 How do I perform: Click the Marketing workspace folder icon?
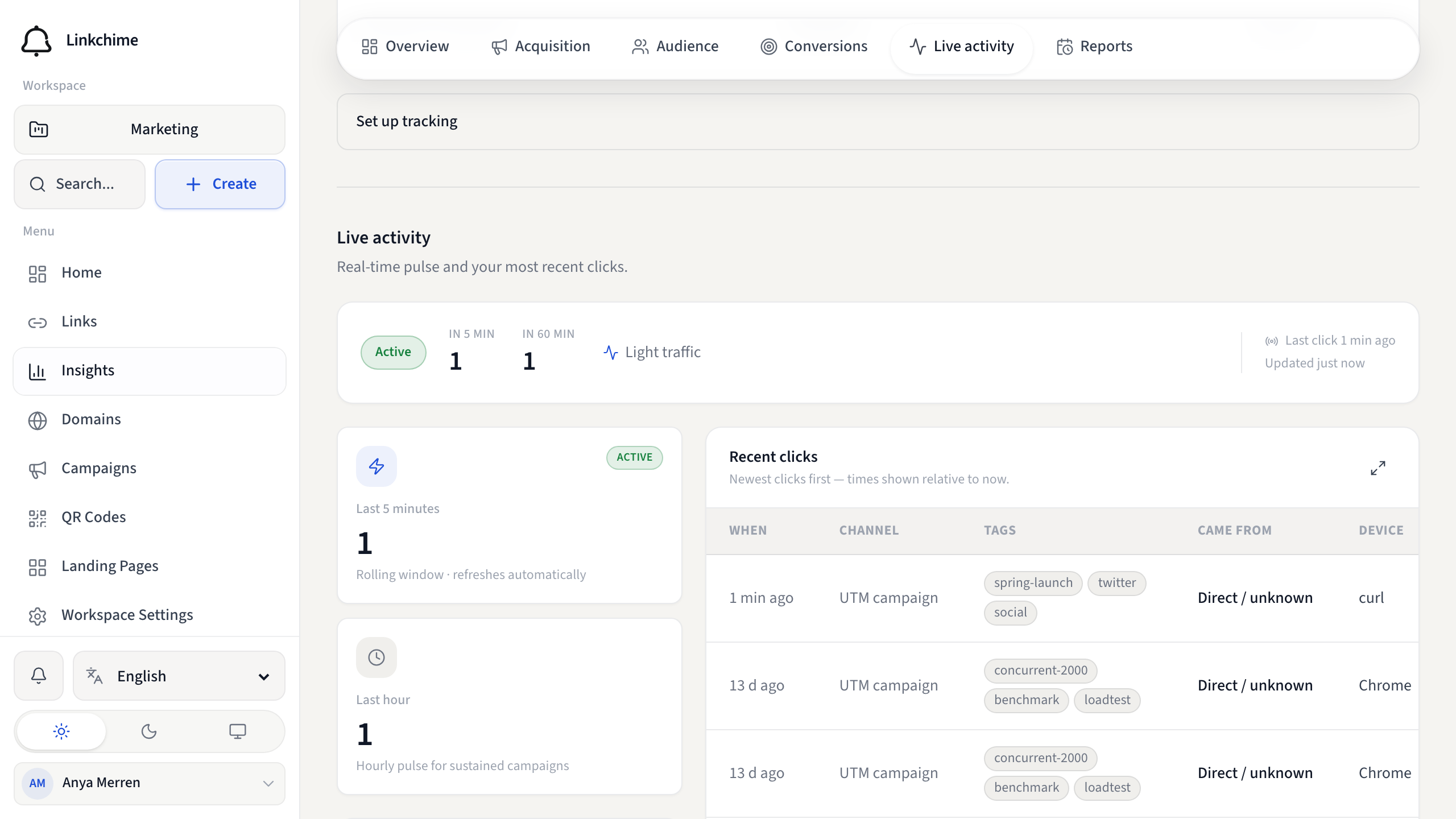coord(39,129)
